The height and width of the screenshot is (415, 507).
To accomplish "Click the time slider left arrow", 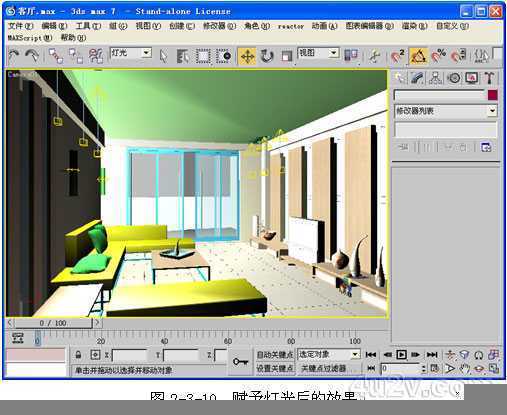I will tap(9, 323).
